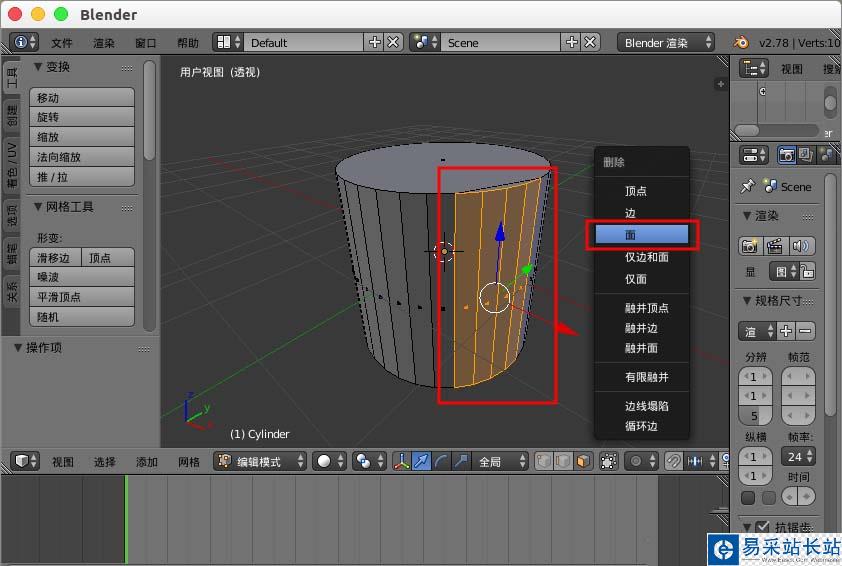The width and height of the screenshot is (842, 566).
Task: Switch to the Render properties camera tab
Action: click(x=787, y=155)
